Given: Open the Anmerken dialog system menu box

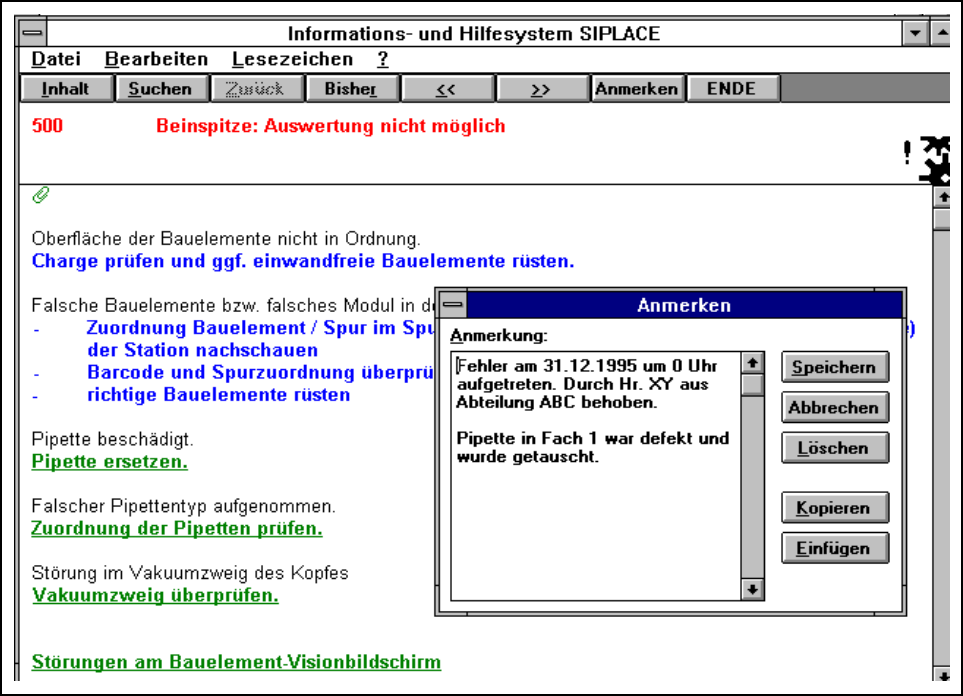Looking at the screenshot, I should click(x=453, y=305).
